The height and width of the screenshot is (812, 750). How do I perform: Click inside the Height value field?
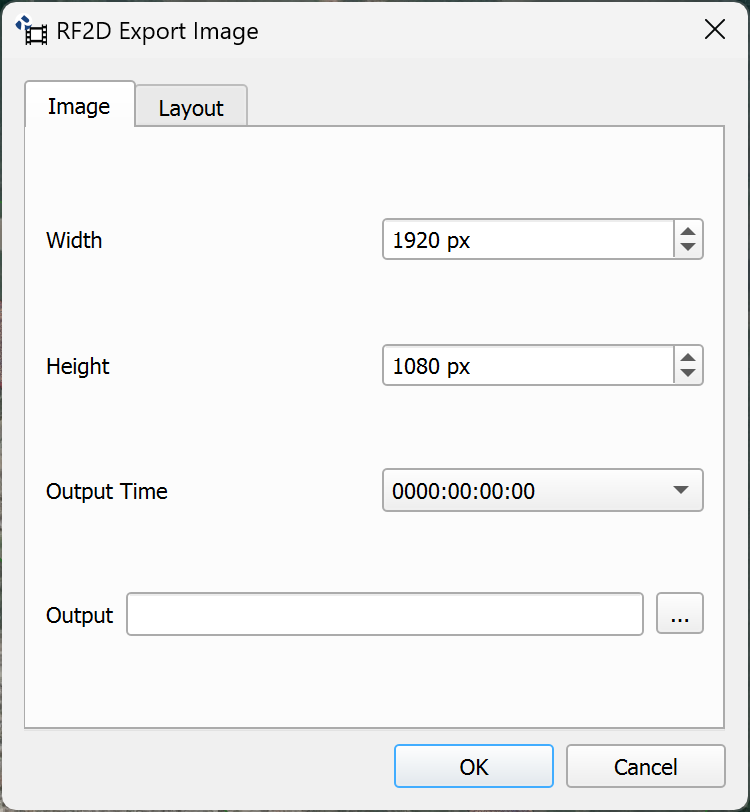[x=527, y=366]
